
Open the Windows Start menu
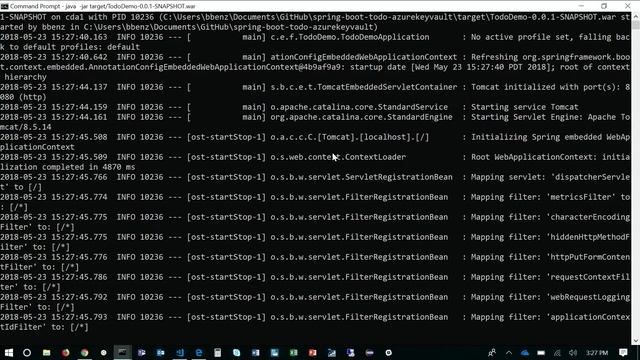tap(8, 353)
